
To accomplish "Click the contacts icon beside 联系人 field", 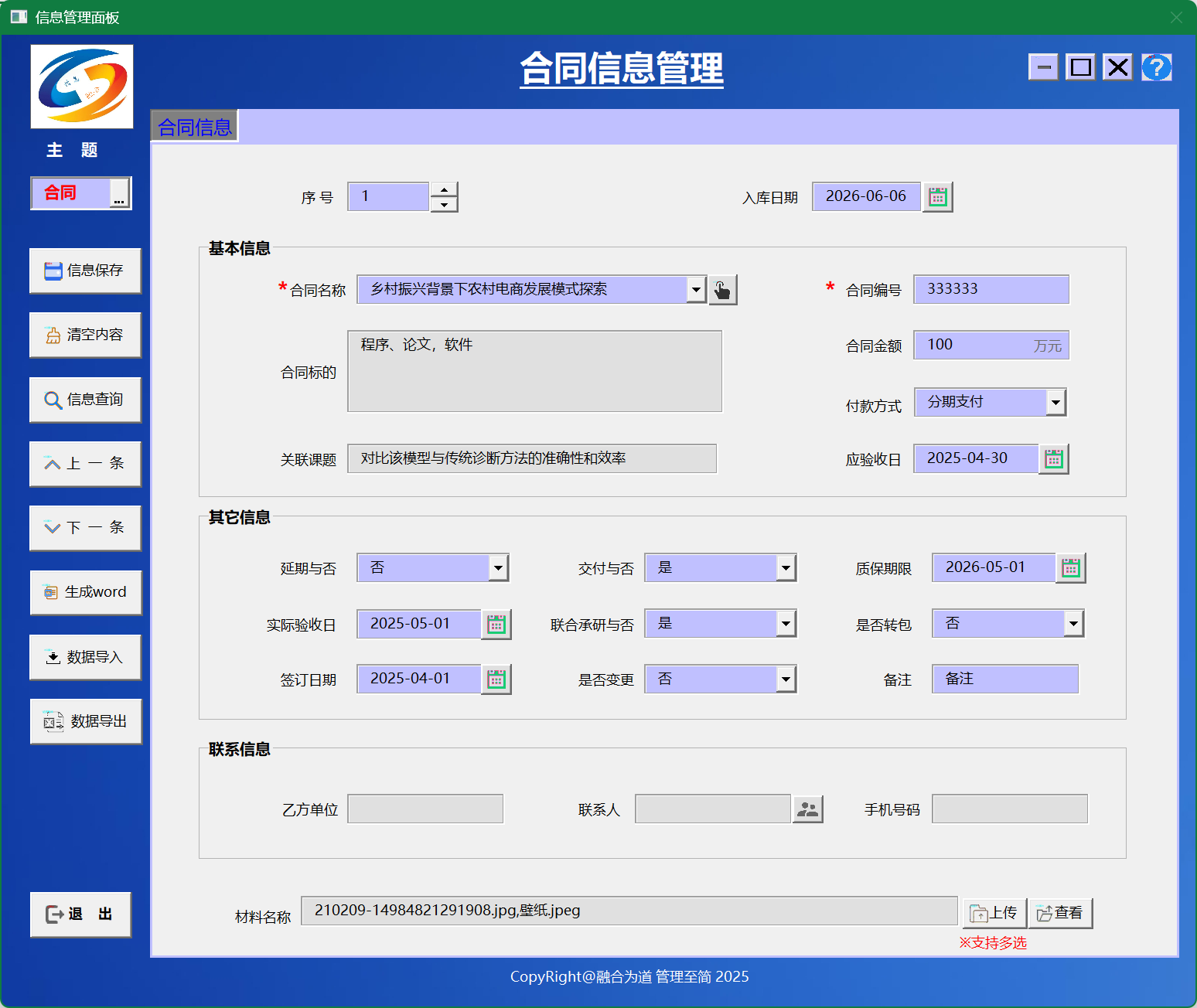I will (808, 809).
